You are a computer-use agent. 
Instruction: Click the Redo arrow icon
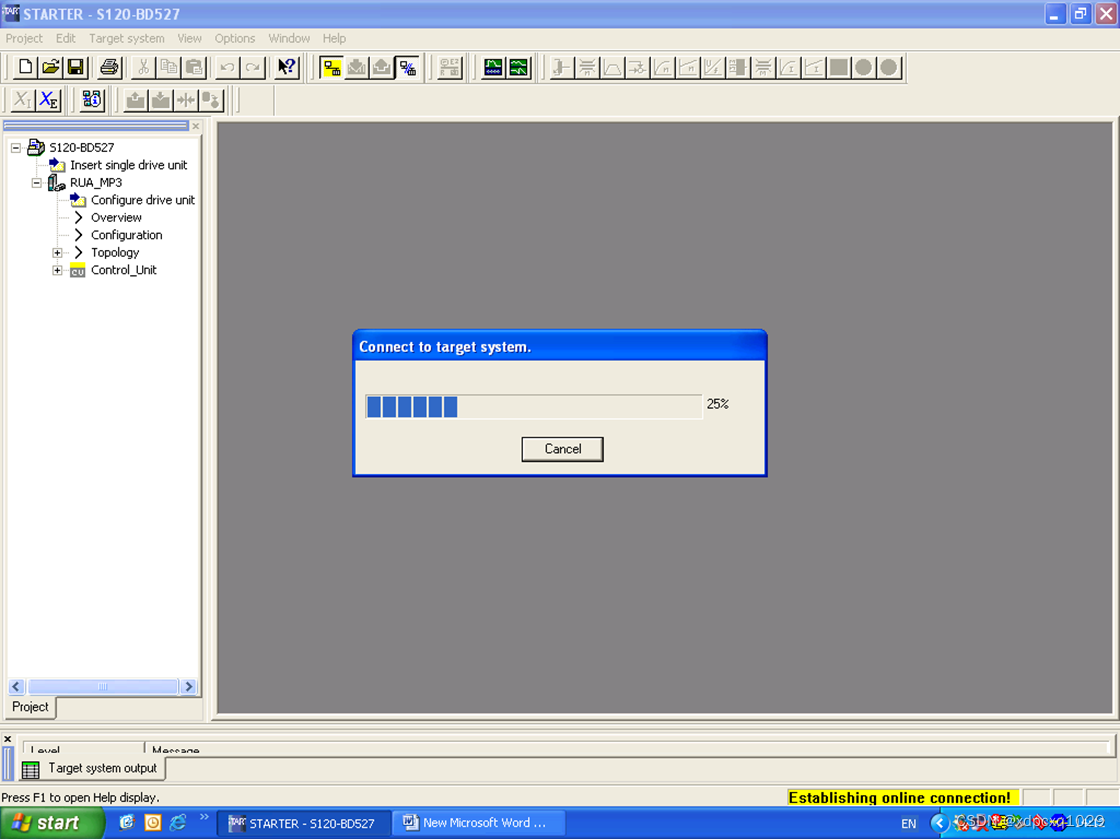pos(253,67)
